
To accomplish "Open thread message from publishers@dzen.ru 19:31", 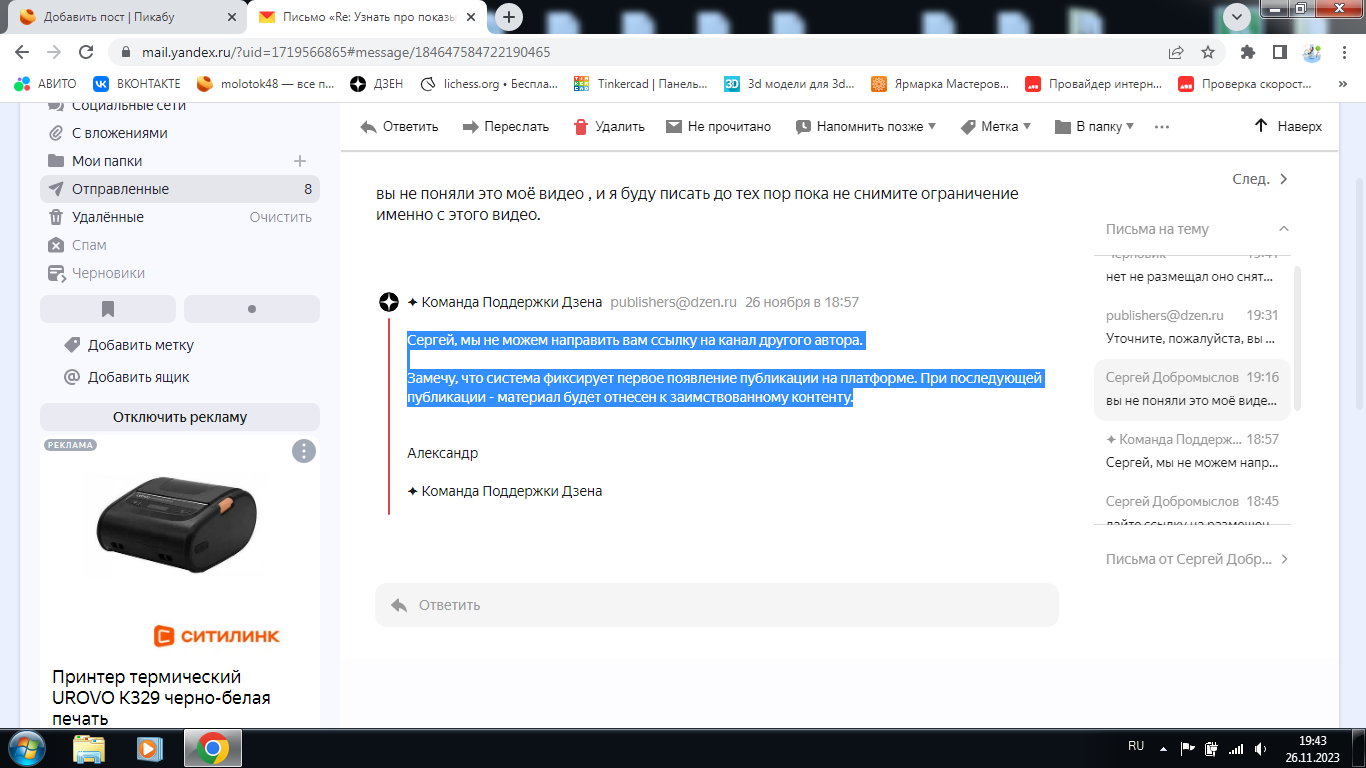I will pyautogui.click(x=1192, y=327).
